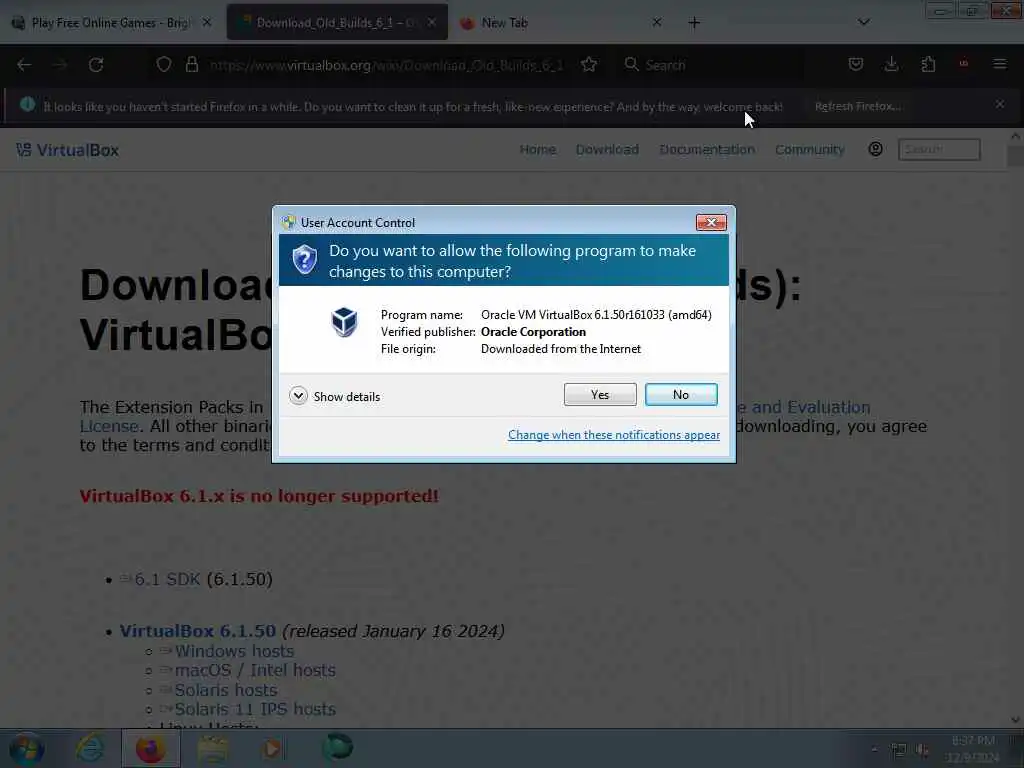Open a new browser tab with plus
The width and height of the screenshot is (1024, 768).
click(694, 23)
